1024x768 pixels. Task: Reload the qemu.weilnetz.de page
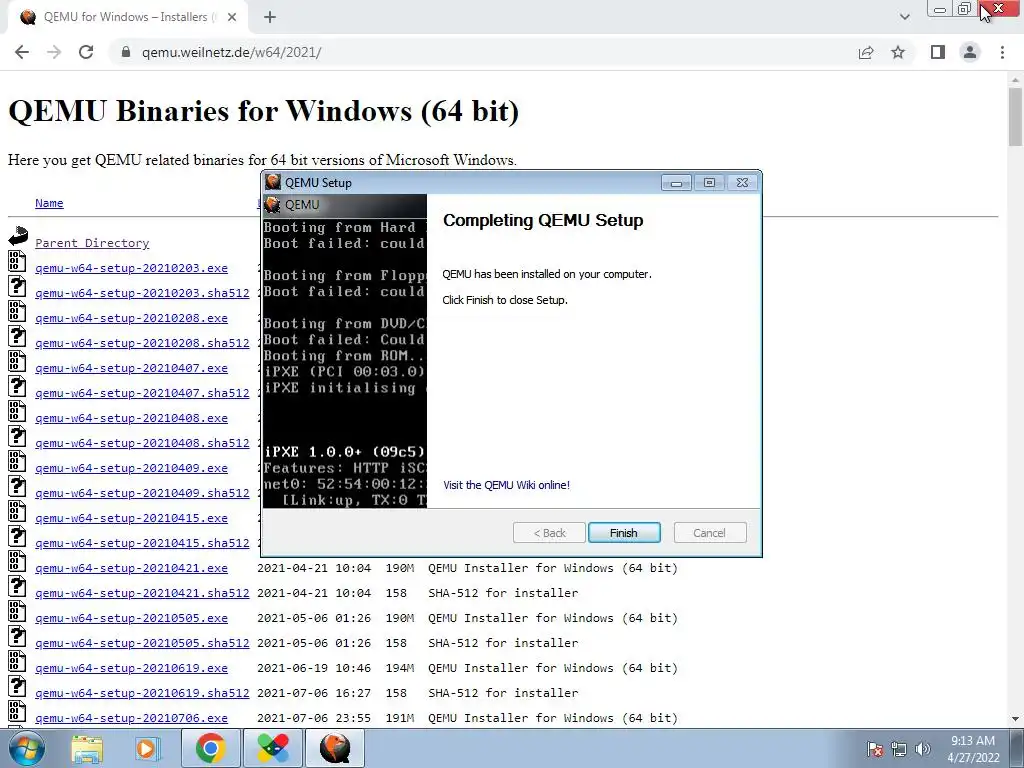(86, 52)
